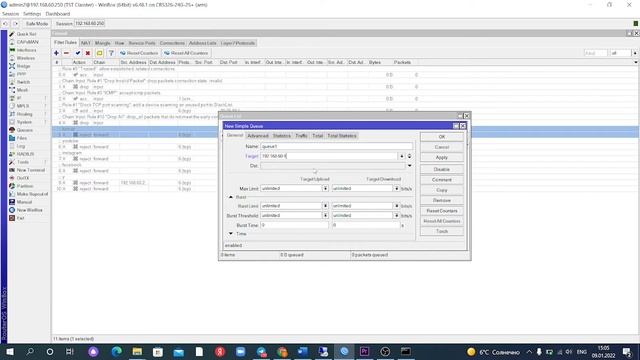Click the undo arrow in main toolbar
The width and height of the screenshot is (640, 360).
(x=5, y=24)
